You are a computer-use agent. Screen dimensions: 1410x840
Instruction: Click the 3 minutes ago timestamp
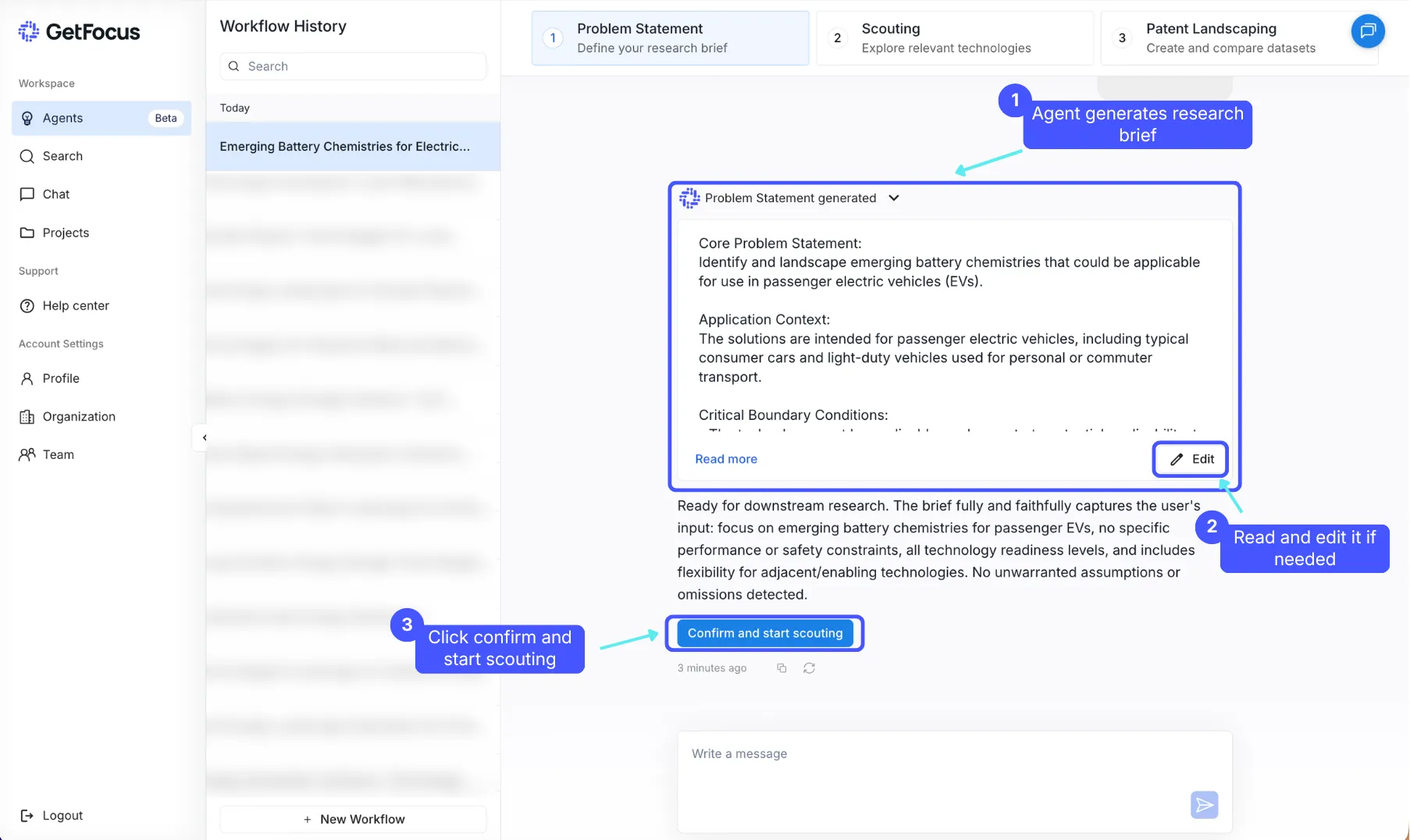point(712,668)
